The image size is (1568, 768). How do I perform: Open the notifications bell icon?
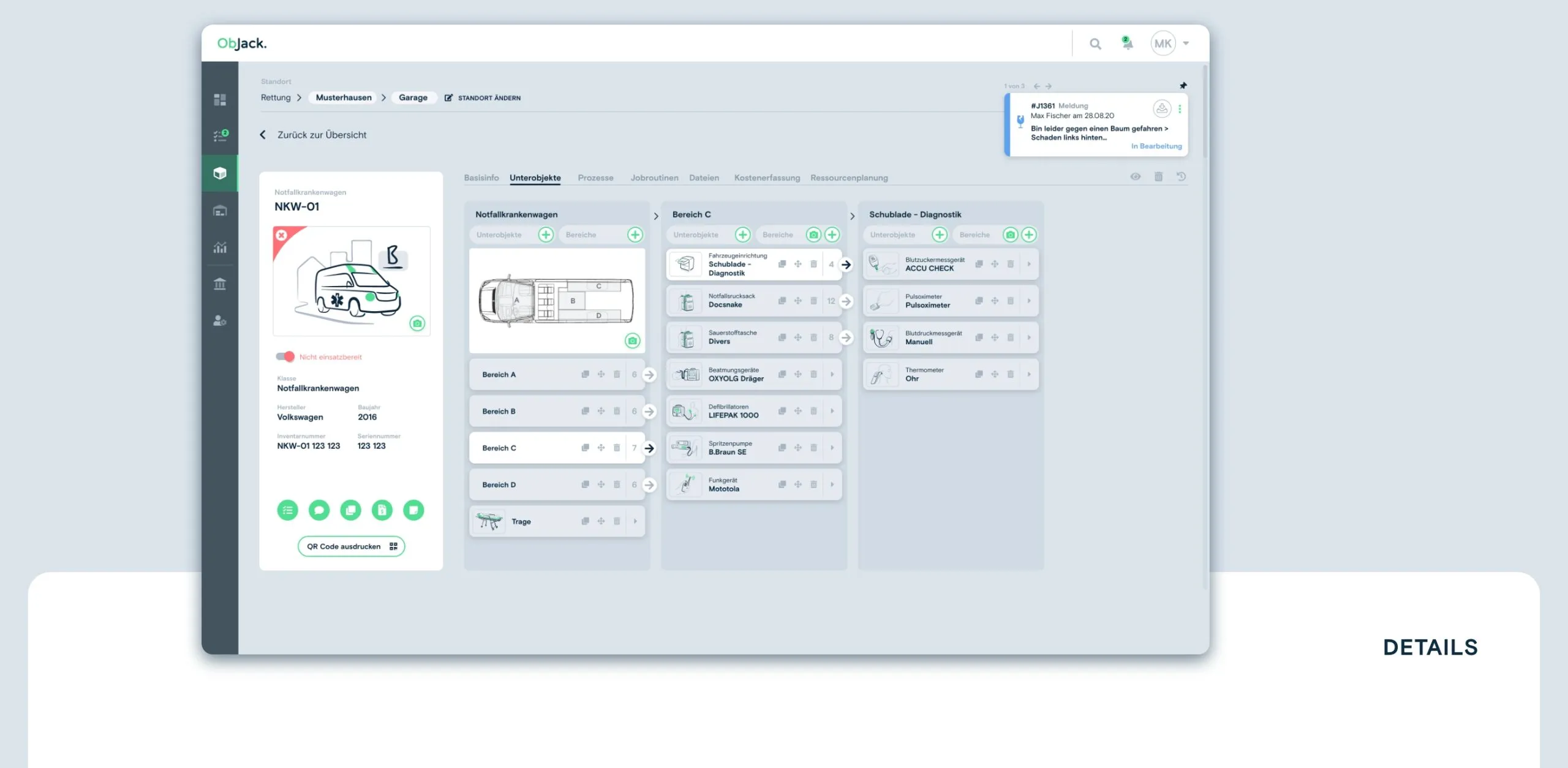click(1127, 43)
